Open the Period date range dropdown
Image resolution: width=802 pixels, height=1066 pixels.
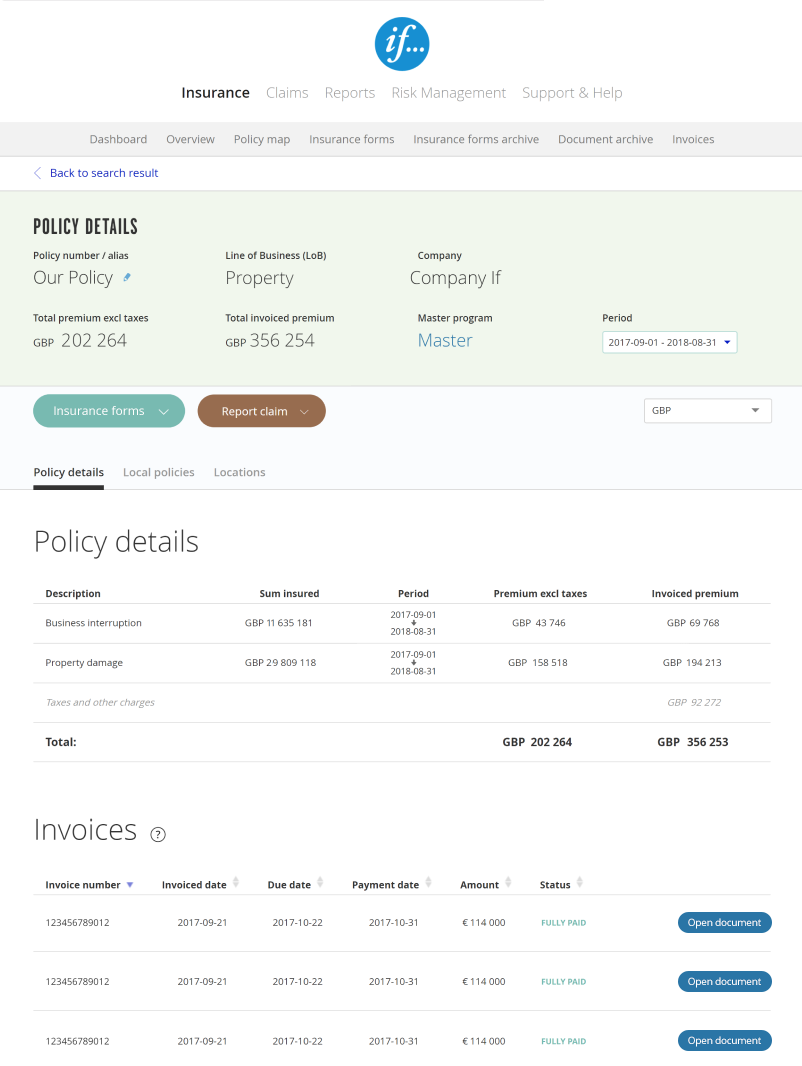(669, 342)
